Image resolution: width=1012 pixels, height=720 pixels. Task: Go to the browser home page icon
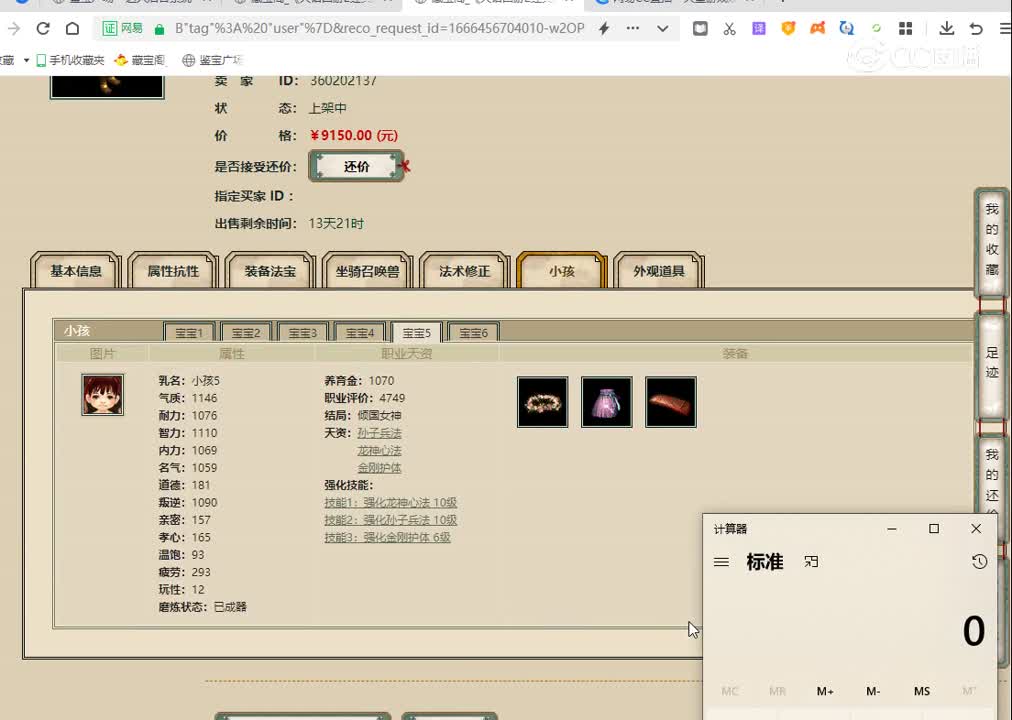coord(72,28)
